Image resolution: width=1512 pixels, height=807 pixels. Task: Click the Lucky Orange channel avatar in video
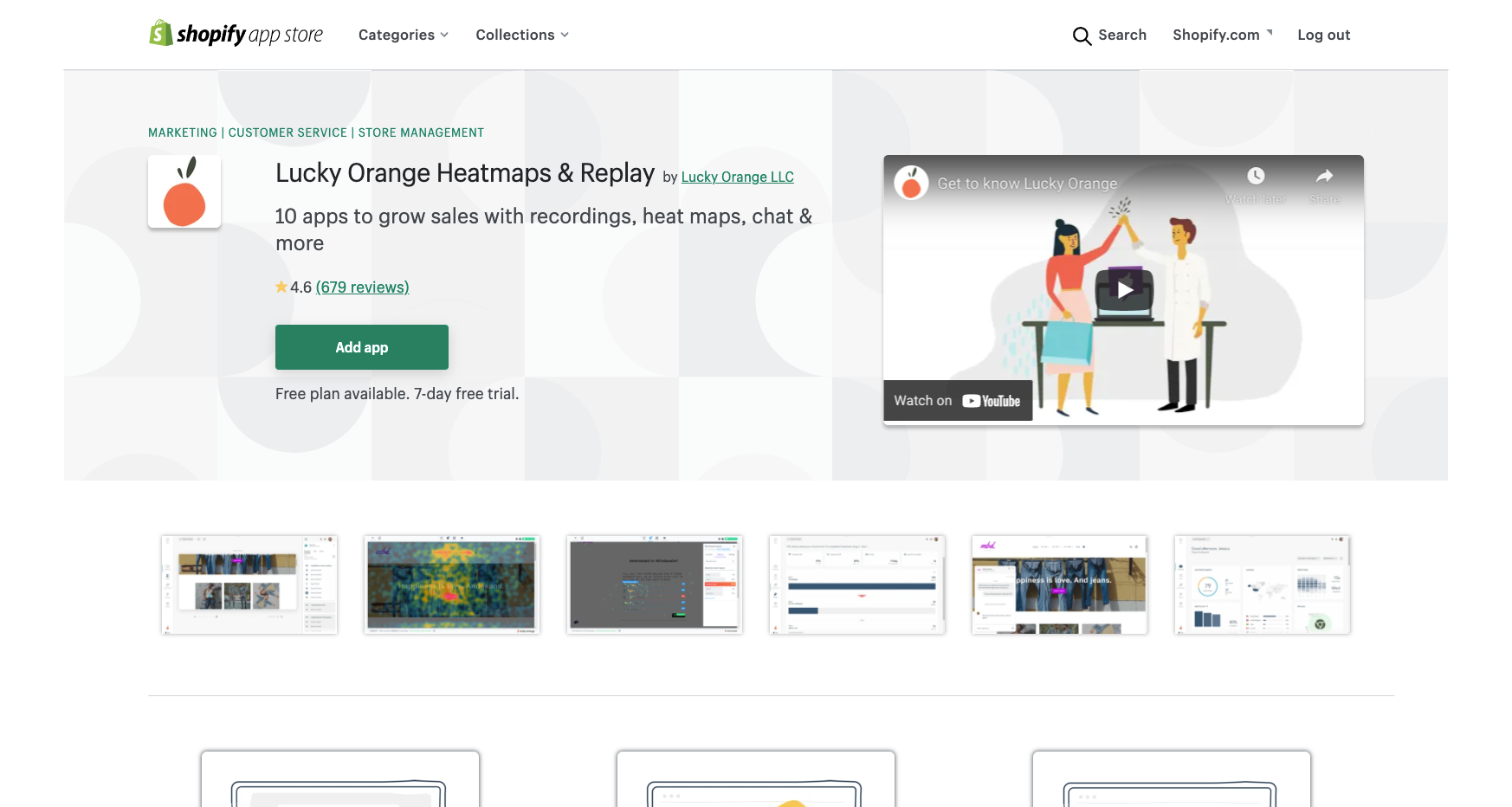(x=911, y=183)
